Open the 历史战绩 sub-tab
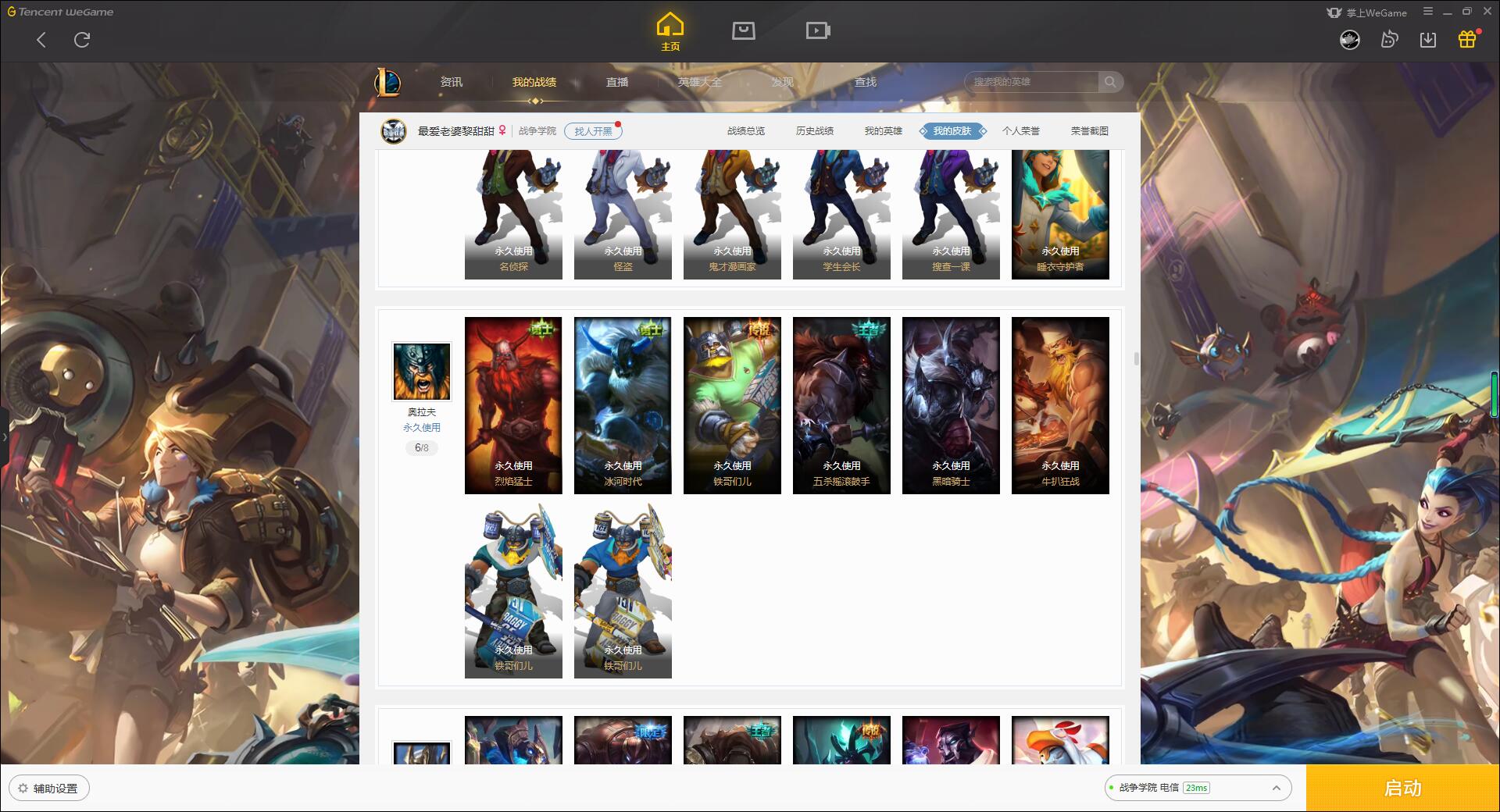Image resolution: width=1500 pixels, height=812 pixels. [x=815, y=131]
